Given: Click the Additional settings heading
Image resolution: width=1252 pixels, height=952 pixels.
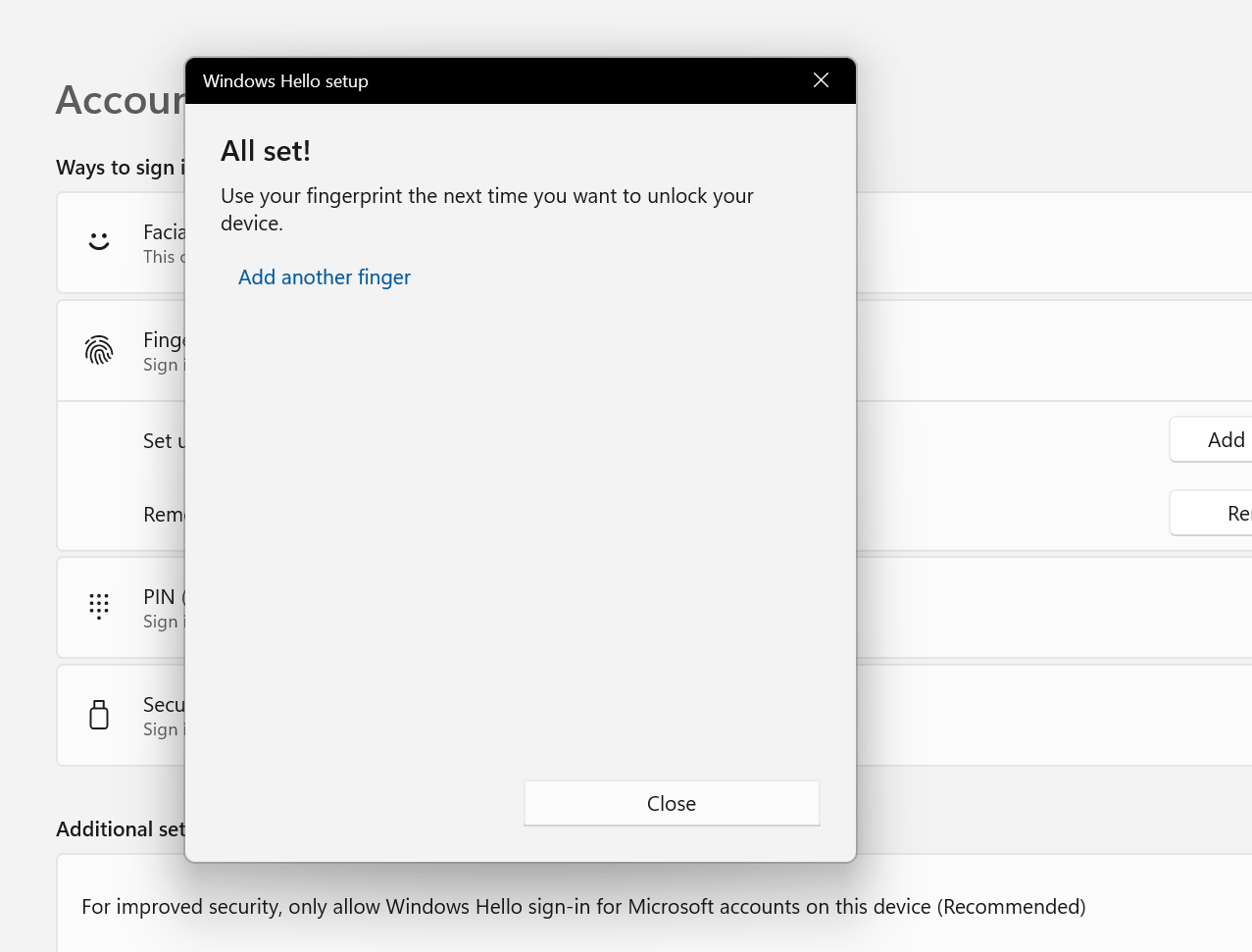Looking at the screenshot, I should (x=121, y=829).
